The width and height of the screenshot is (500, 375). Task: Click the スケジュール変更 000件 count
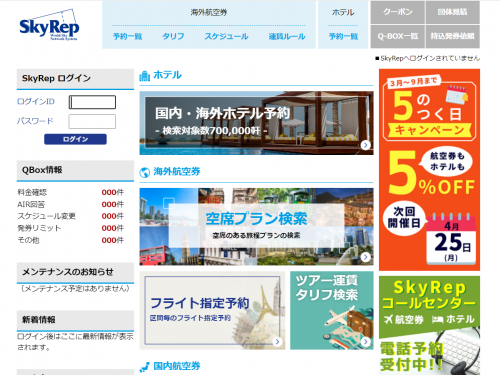[x=112, y=216]
